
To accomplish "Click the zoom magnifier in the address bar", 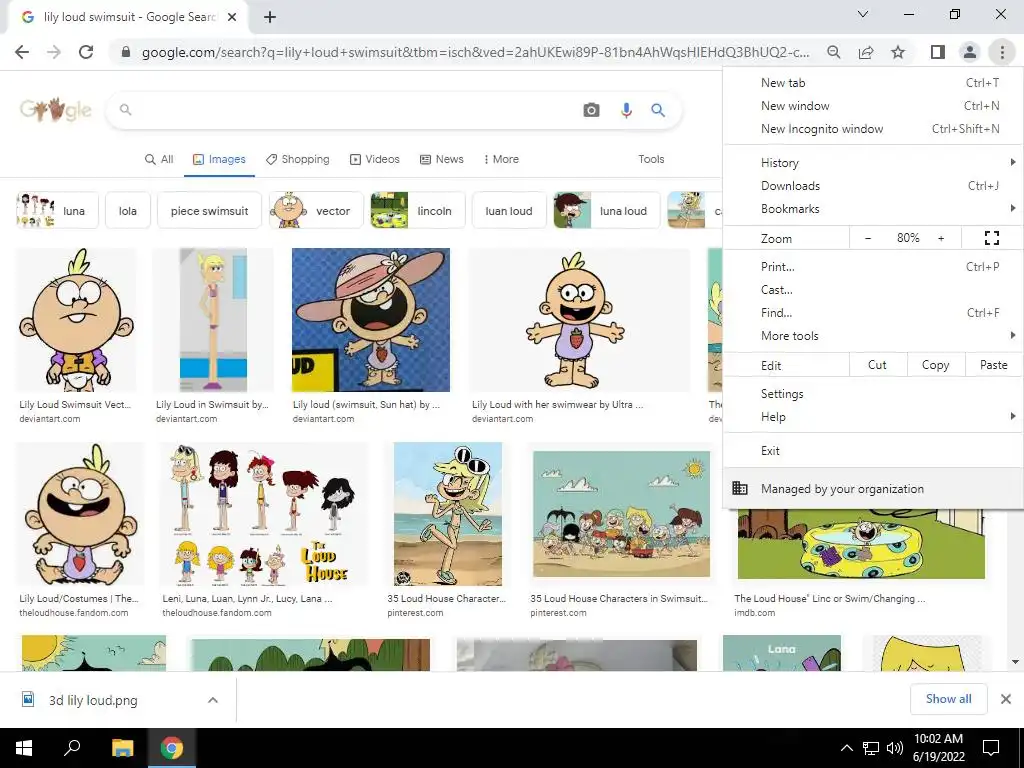I will pyautogui.click(x=833, y=52).
